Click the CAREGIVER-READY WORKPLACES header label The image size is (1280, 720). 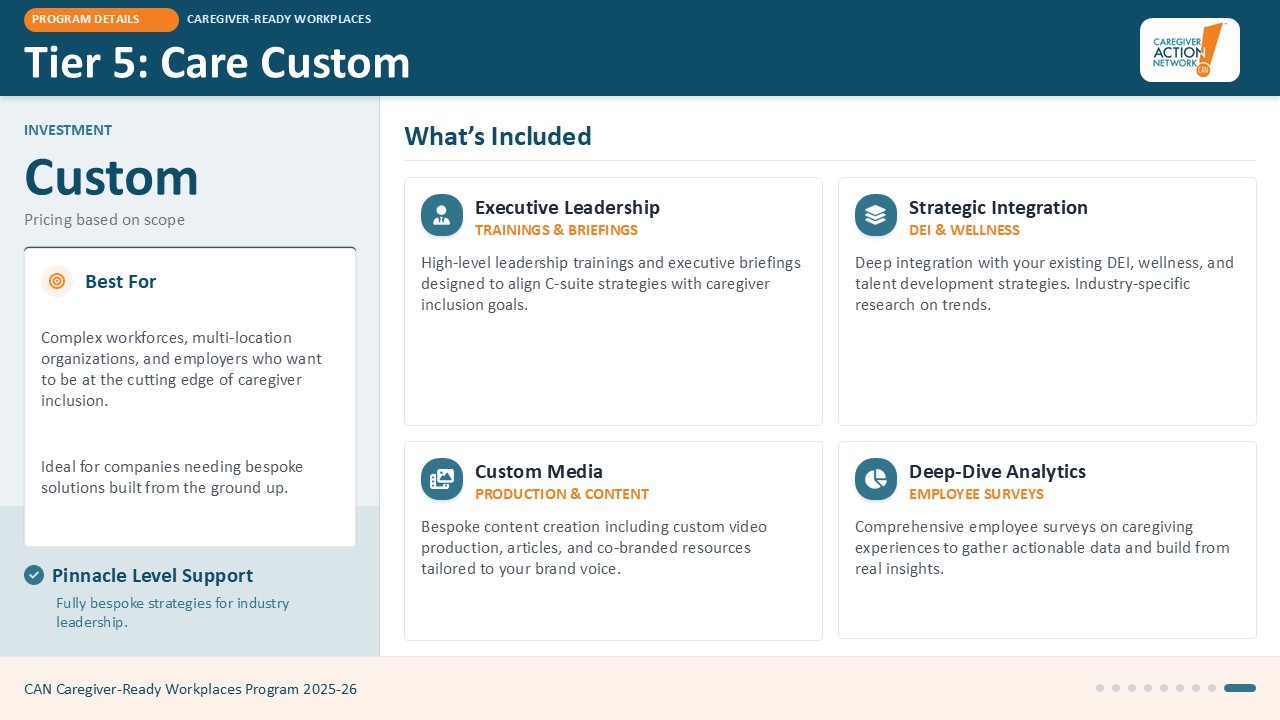[x=279, y=19]
